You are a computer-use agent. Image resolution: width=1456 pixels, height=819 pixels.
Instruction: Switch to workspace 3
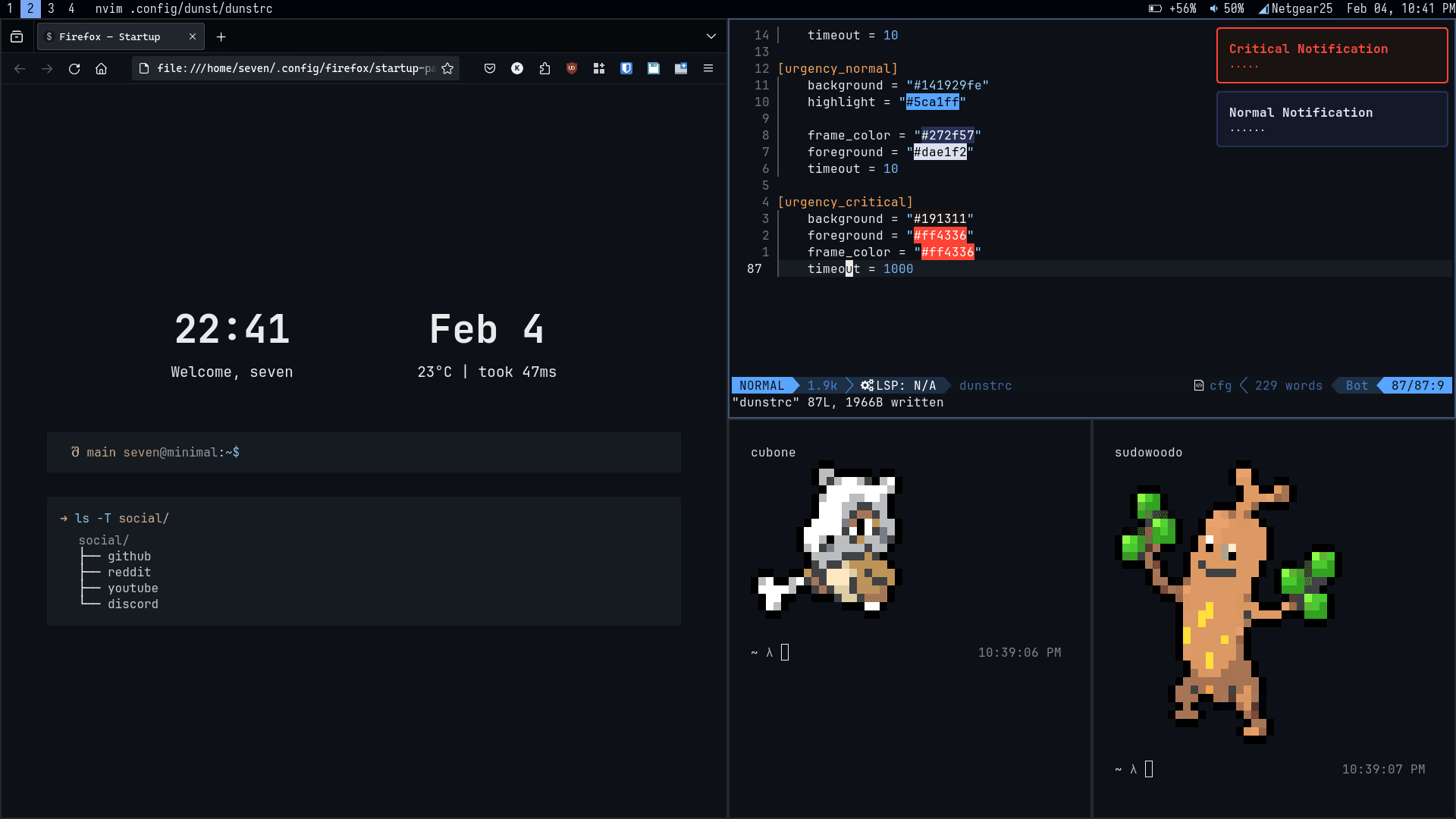pos(51,8)
